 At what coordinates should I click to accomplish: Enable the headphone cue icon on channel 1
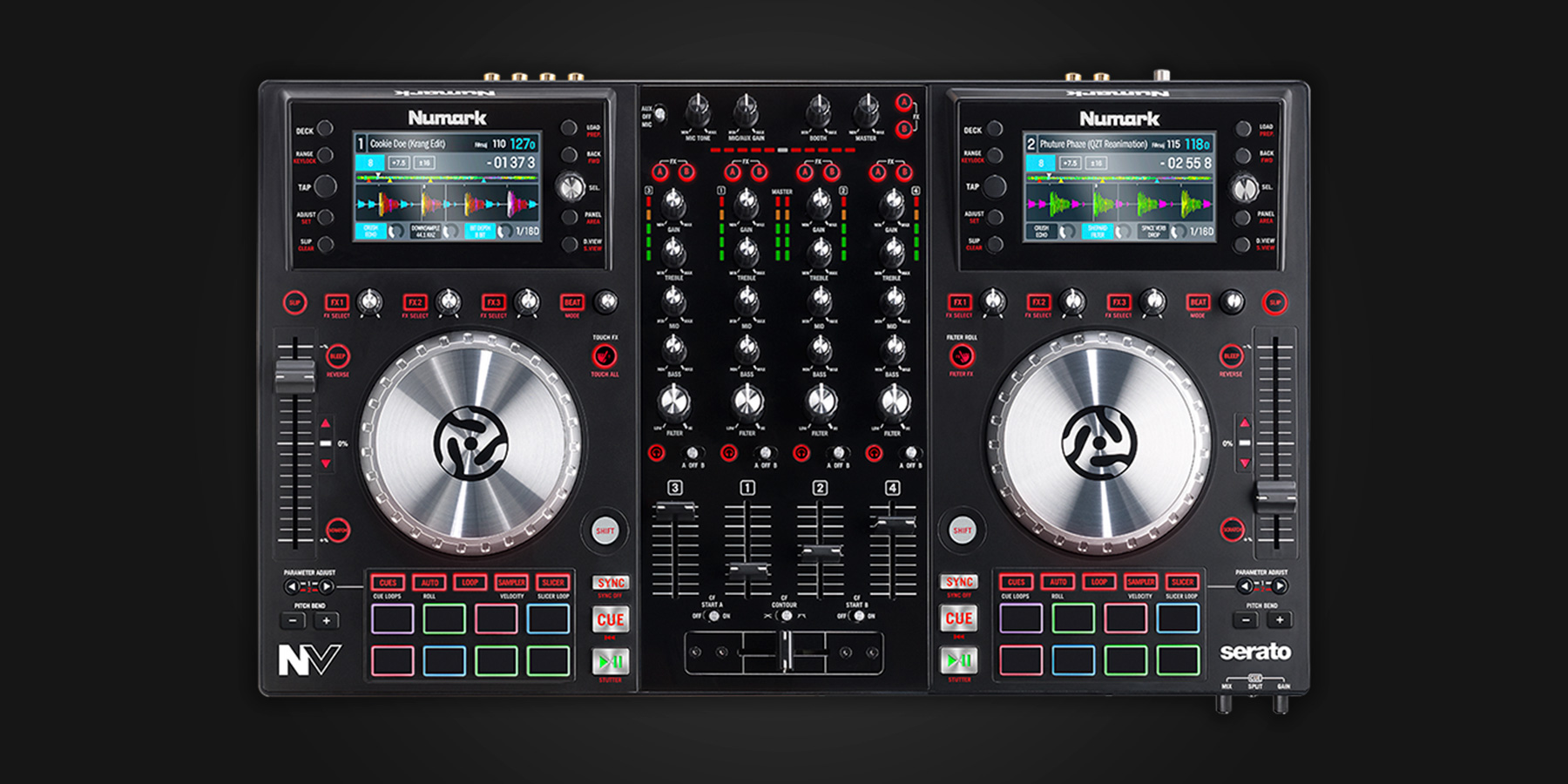tap(729, 454)
